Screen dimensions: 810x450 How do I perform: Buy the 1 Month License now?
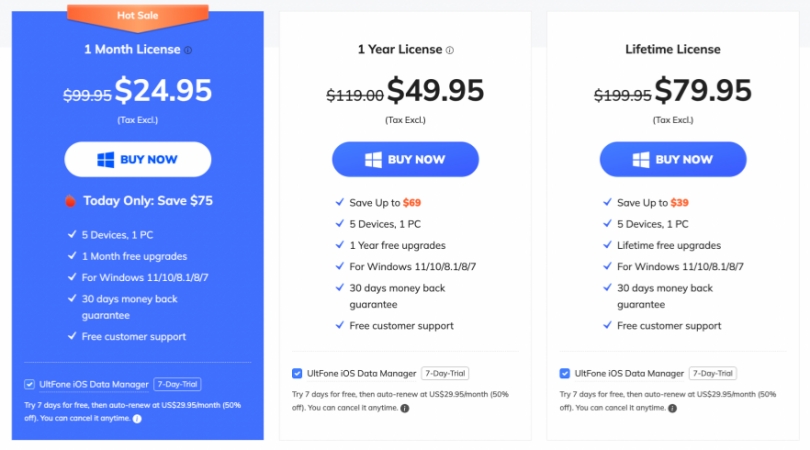tap(138, 159)
